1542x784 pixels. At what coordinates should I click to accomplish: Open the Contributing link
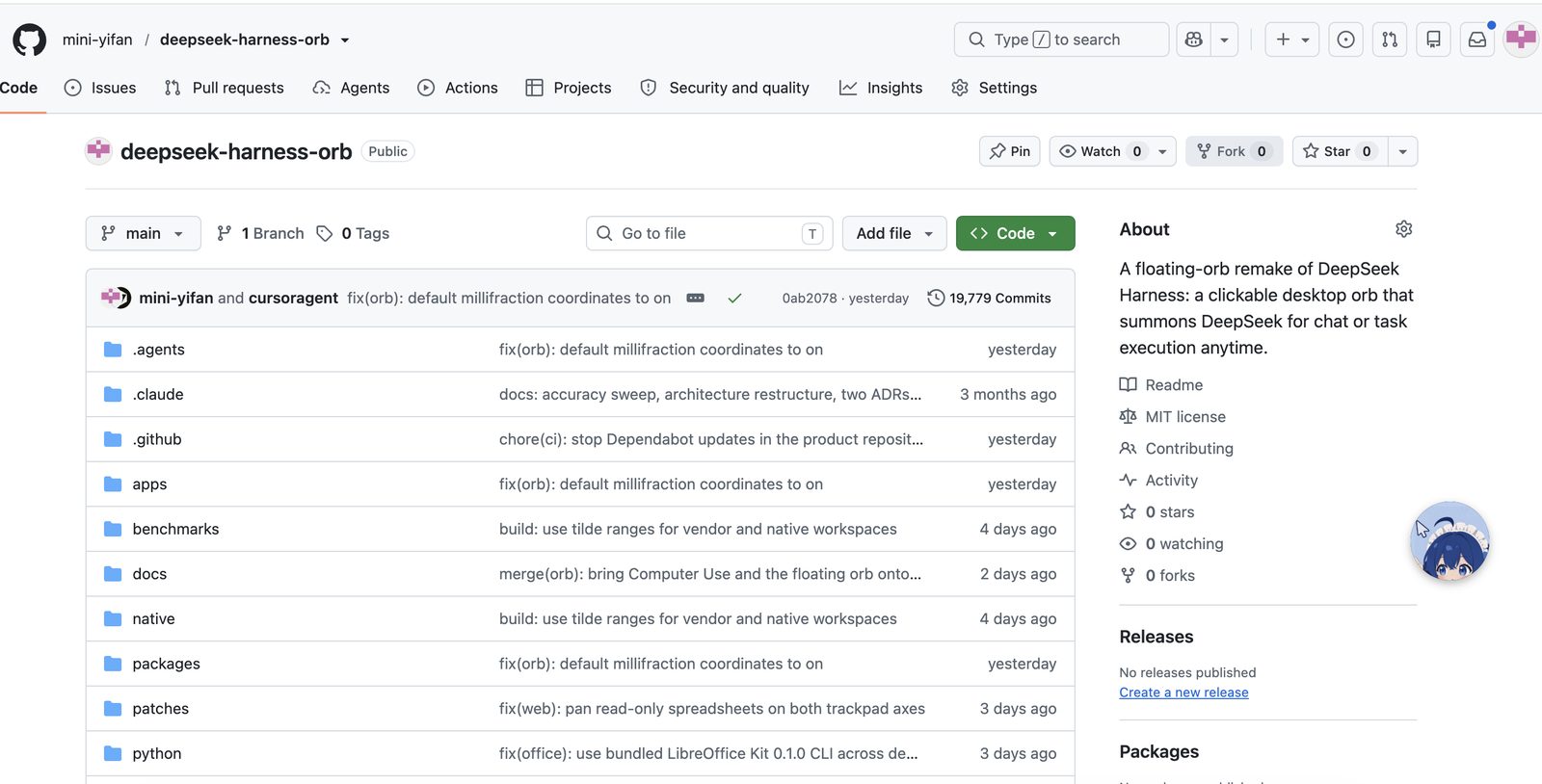(x=1177, y=449)
